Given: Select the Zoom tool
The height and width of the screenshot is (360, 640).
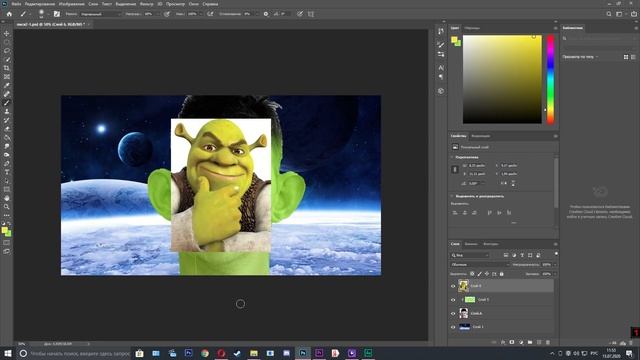Looking at the screenshot, I should 7,207.
